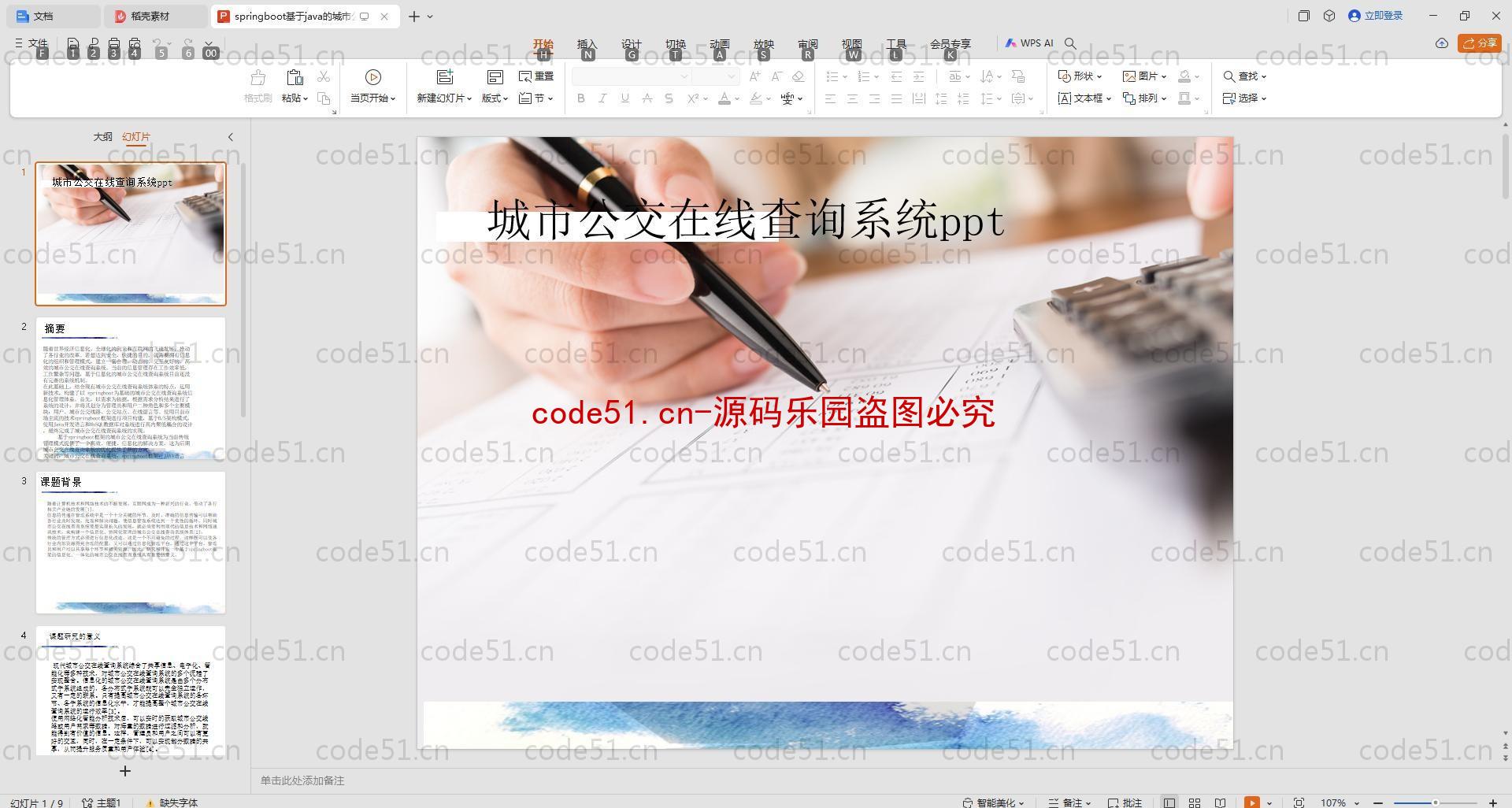Click the Share (分享) button
The width and height of the screenshot is (1512, 808).
click(x=1480, y=43)
